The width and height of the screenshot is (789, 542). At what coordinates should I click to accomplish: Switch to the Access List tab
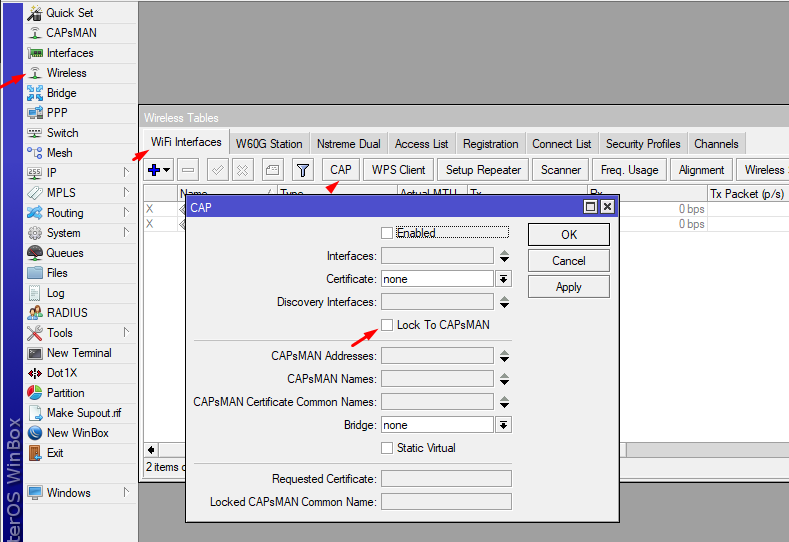[x=421, y=143]
